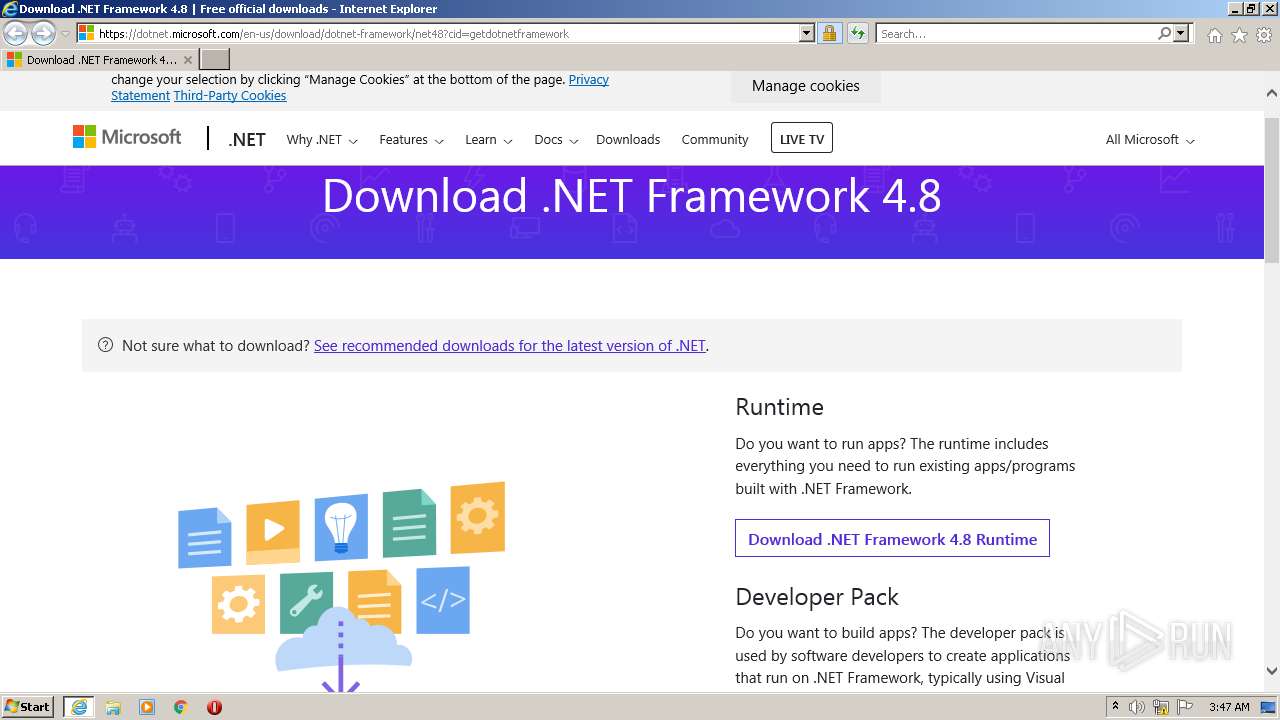Screen dimensions: 1280x720
Task: Click Internet Explorer taskbar icon
Action: click(79, 707)
